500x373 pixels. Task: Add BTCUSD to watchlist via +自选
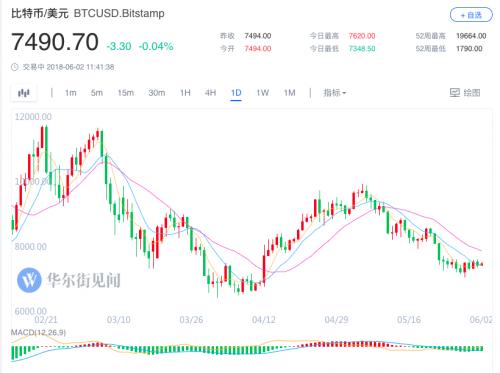tap(471, 15)
